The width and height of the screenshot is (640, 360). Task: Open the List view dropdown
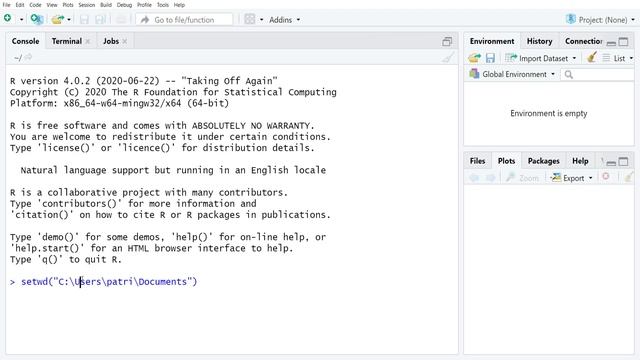click(x=618, y=58)
